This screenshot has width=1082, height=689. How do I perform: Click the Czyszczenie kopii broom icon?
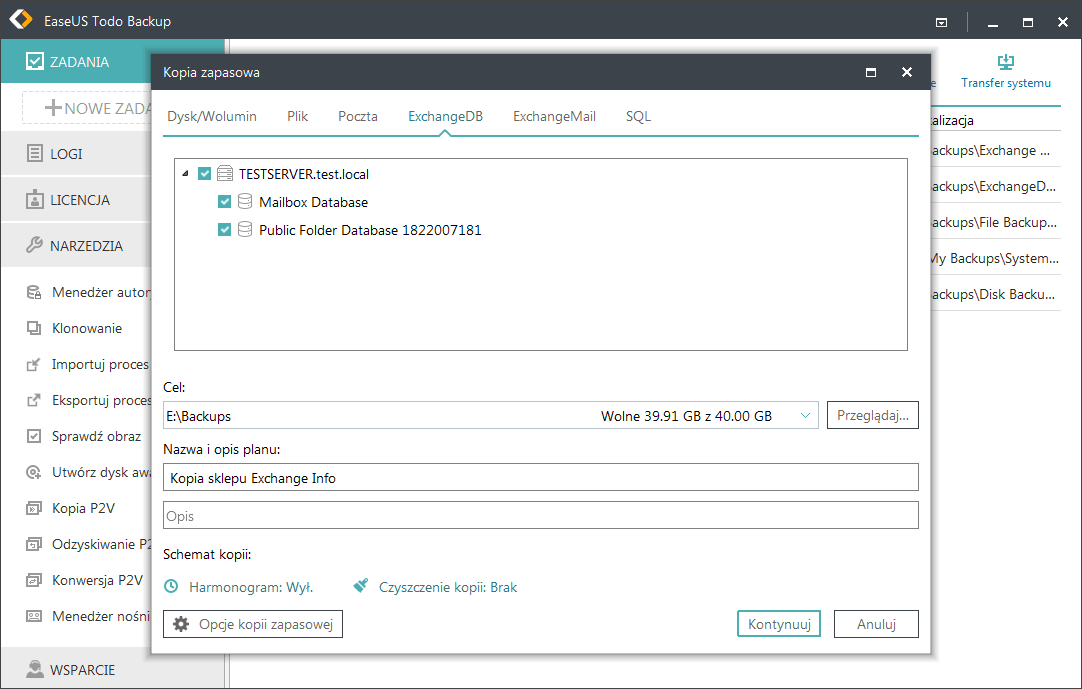361,587
